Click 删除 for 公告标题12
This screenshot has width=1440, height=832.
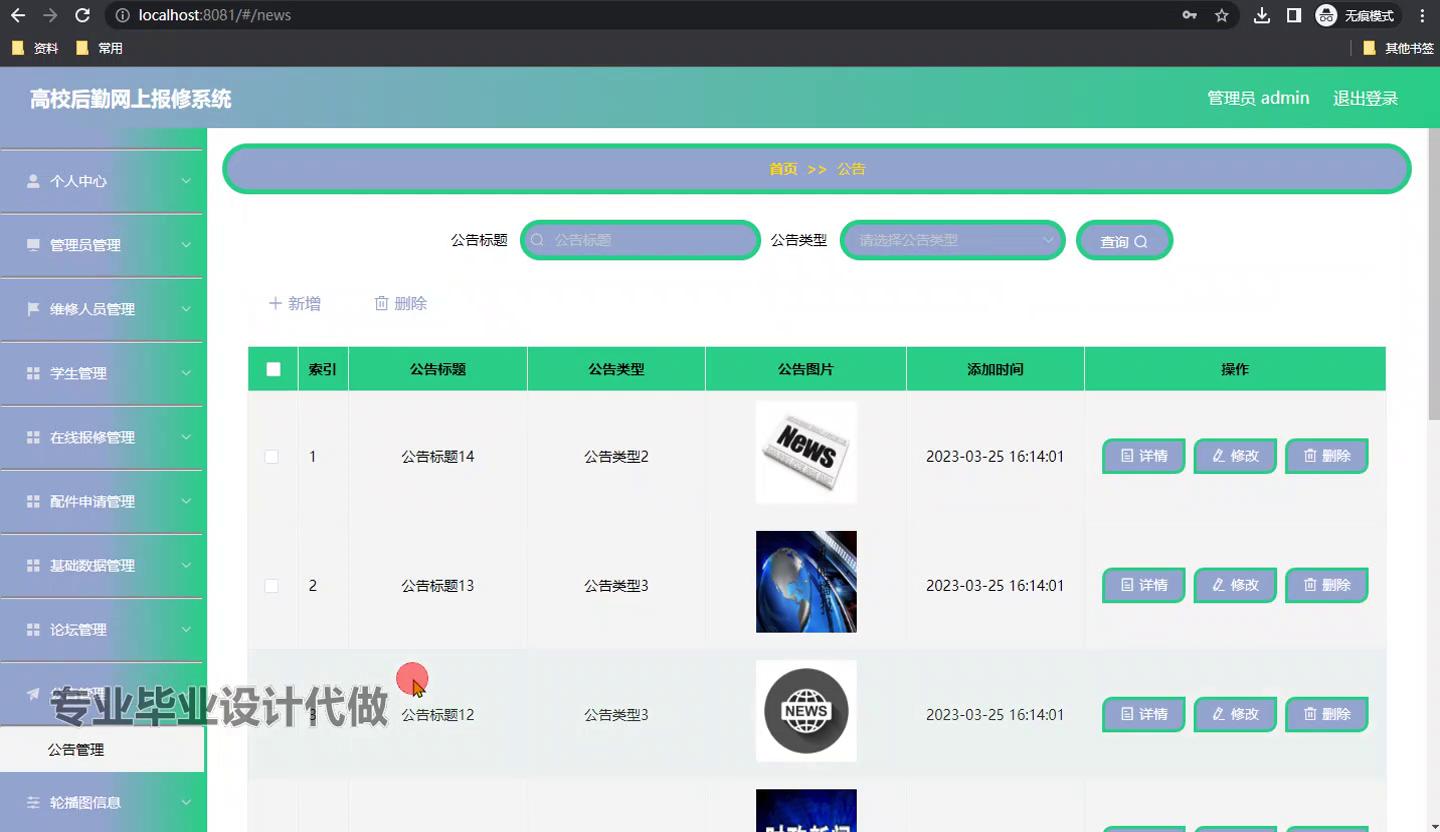click(1327, 714)
